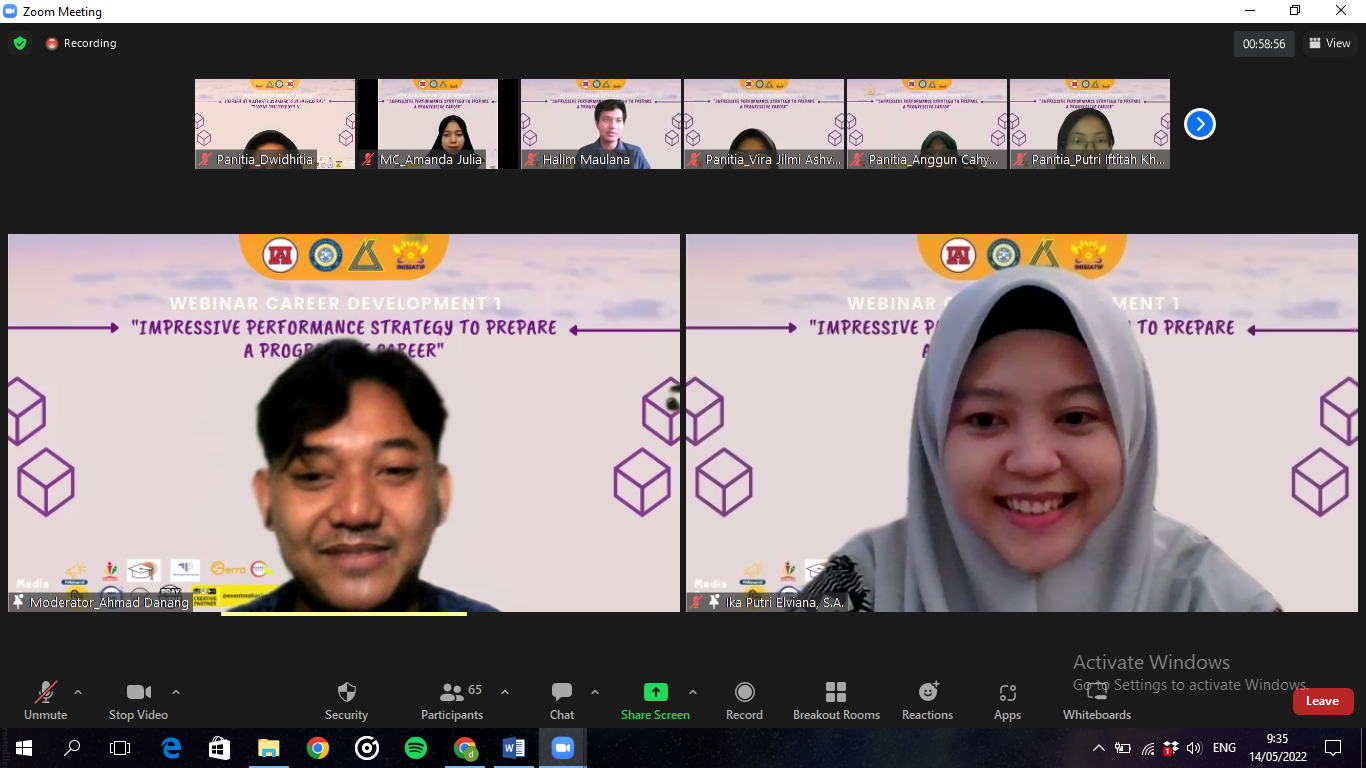The width and height of the screenshot is (1366, 768).
Task: Open the Reactions menu
Action: tap(927, 700)
